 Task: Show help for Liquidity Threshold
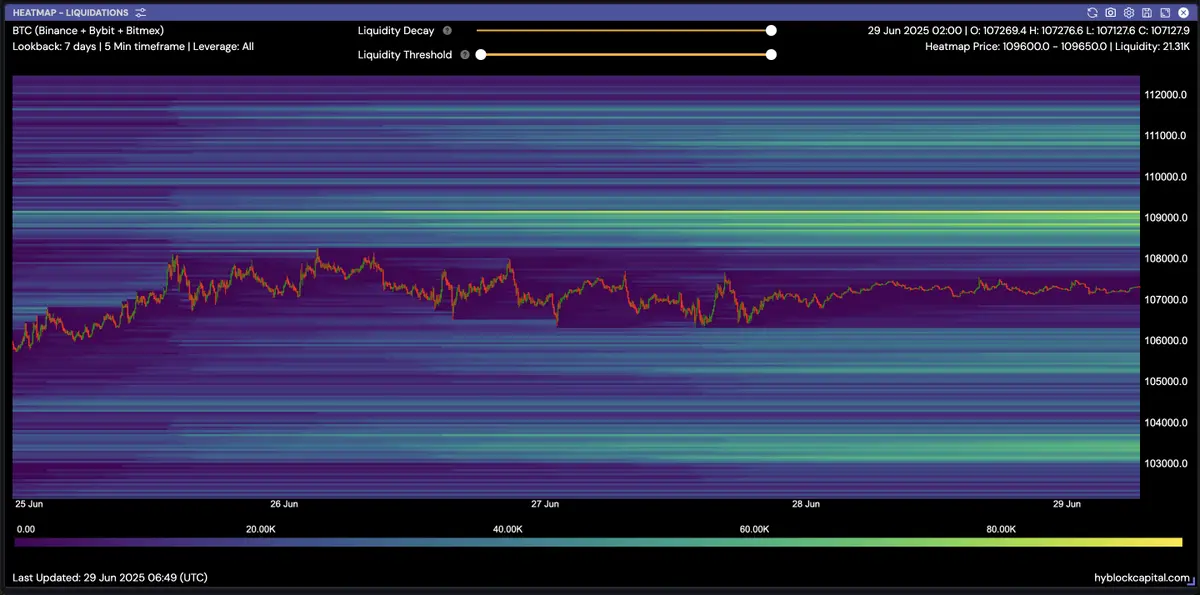(465, 55)
